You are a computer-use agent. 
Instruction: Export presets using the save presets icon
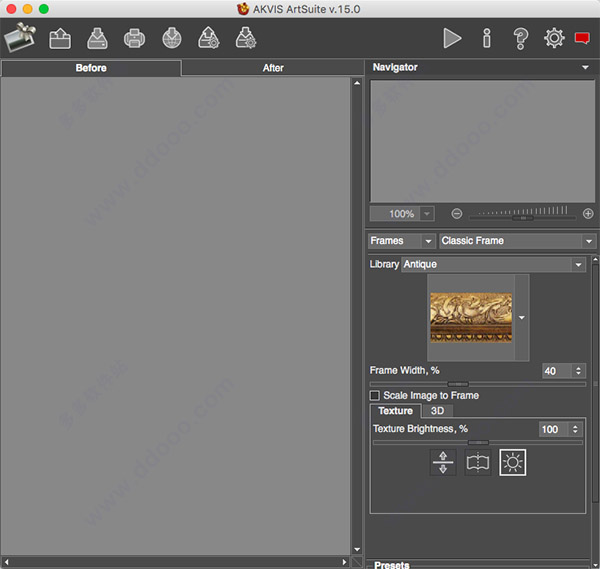pyautogui.click(x=246, y=37)
